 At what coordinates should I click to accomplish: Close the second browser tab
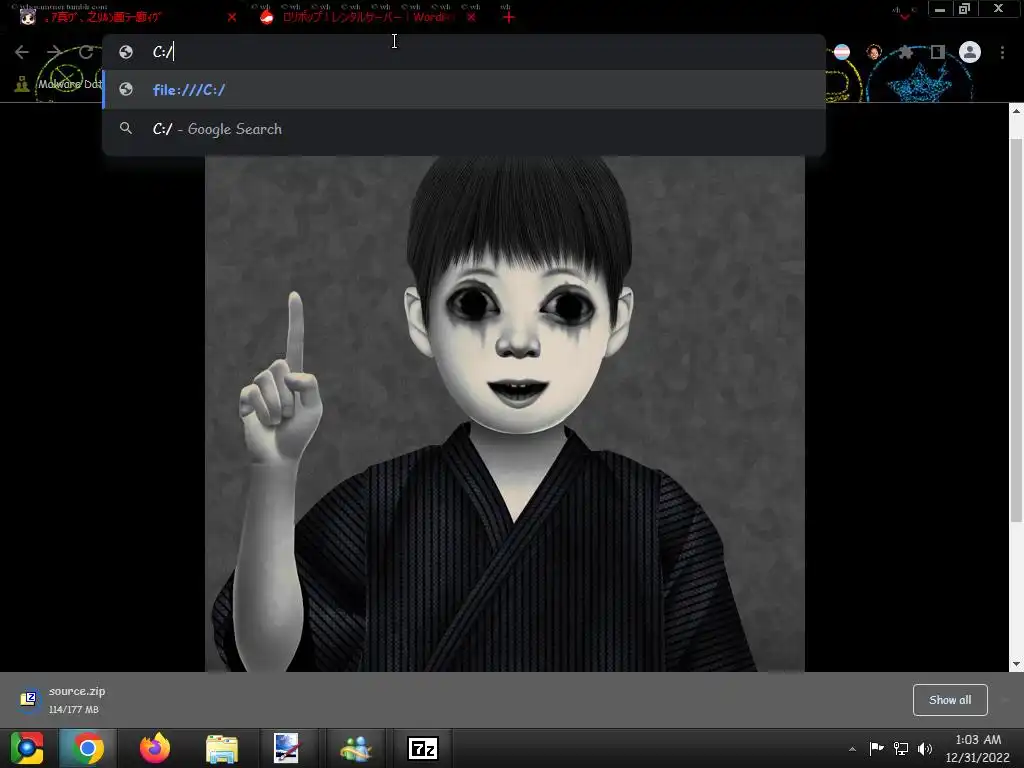(472, 18)
